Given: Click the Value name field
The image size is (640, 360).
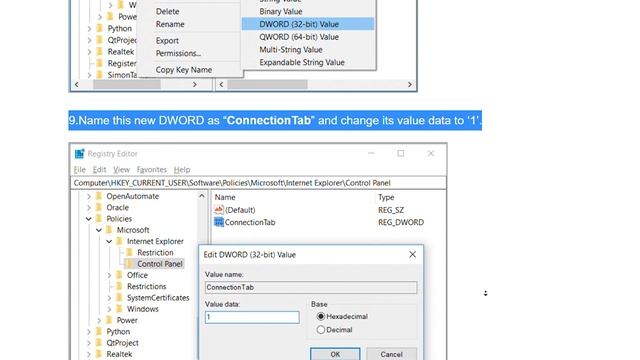Looking at the screenshot, I should 311,287.
